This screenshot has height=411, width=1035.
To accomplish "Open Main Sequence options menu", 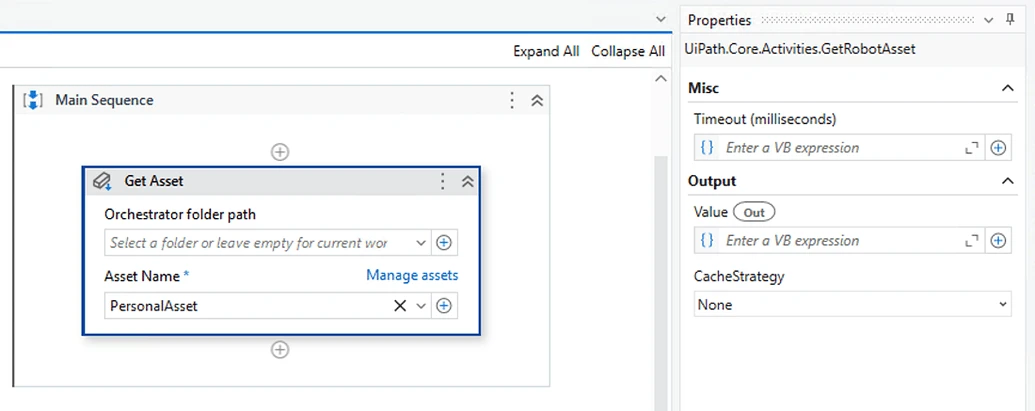I will (x=512, y=100).
